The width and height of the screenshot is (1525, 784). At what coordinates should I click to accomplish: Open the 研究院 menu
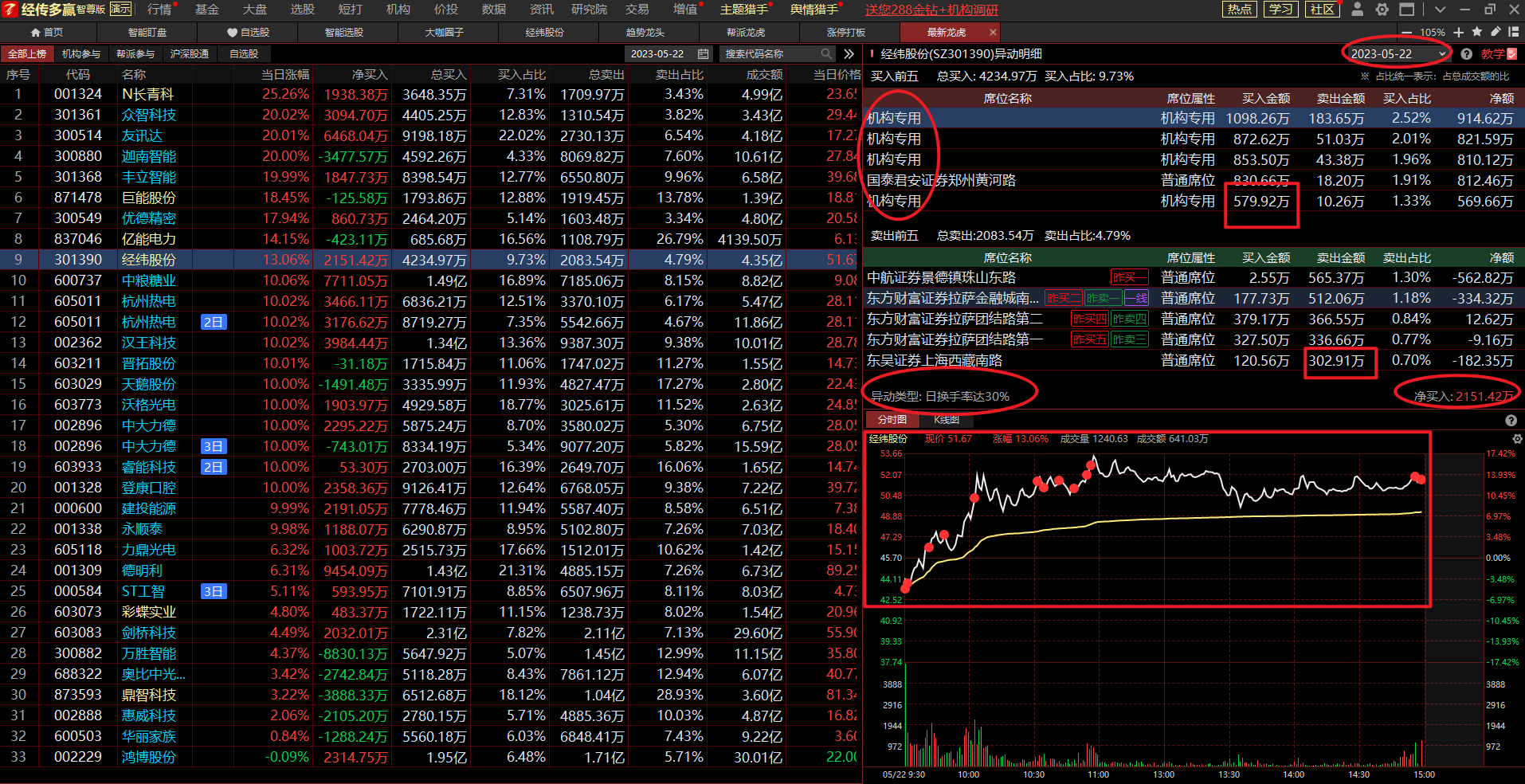click(590, 10)
